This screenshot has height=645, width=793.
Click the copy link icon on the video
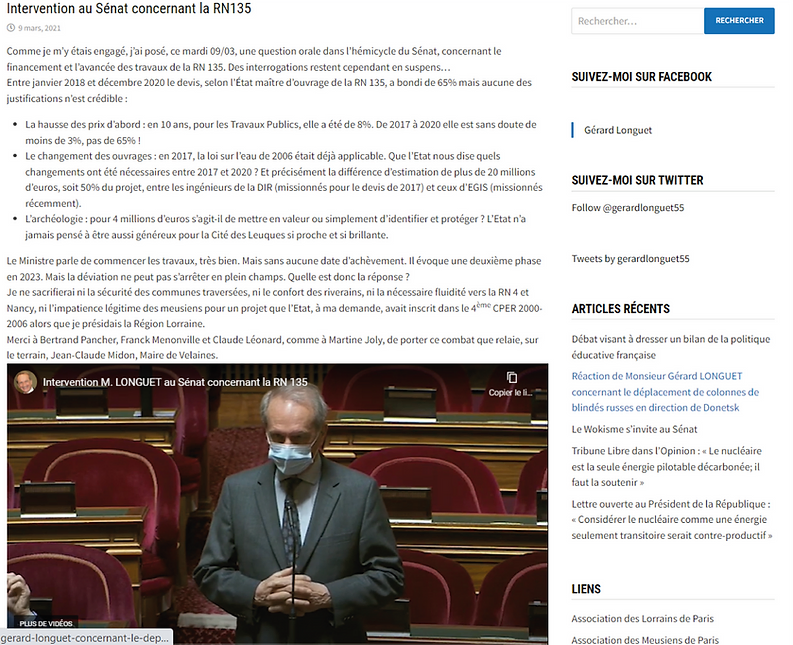[x=512, y=378]
